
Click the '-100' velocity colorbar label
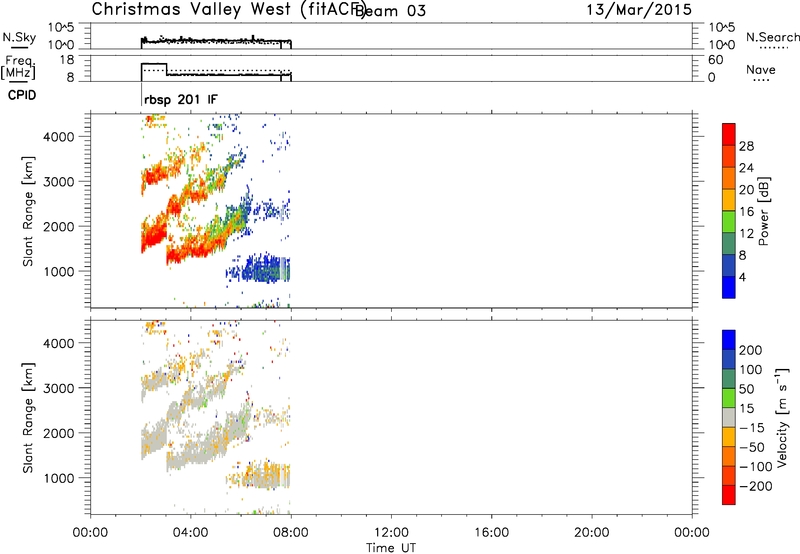(756, 467)
